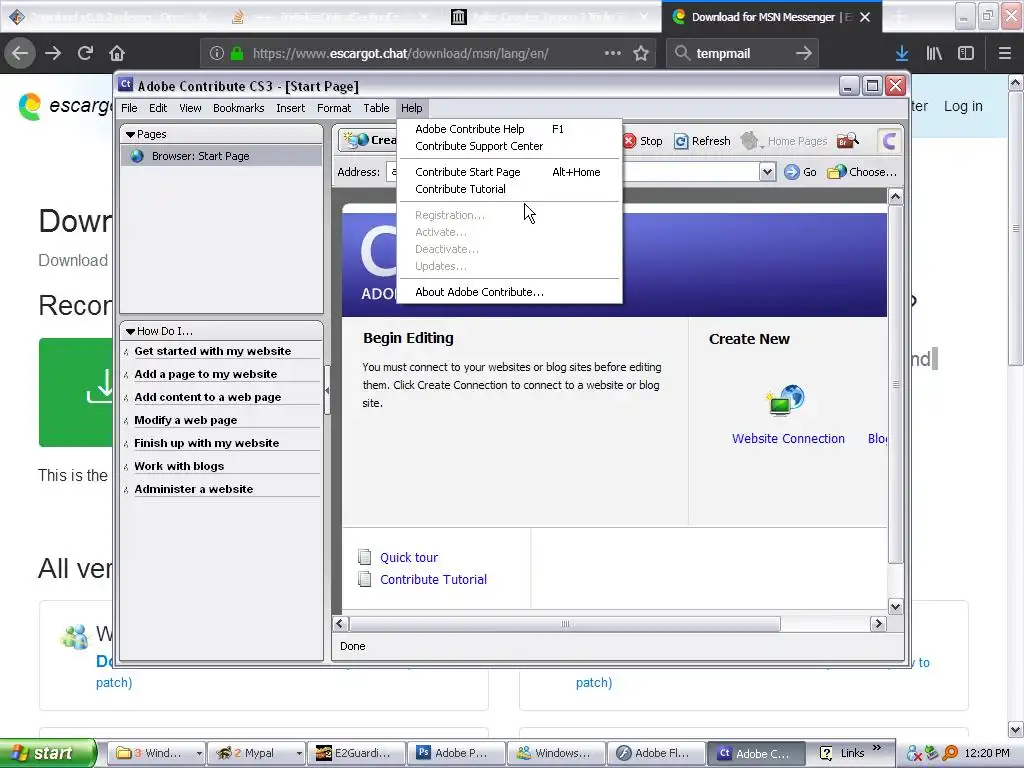Click the Website Connection icon
Viewport: 1024px width, 768px height.
tap(786, 400)
